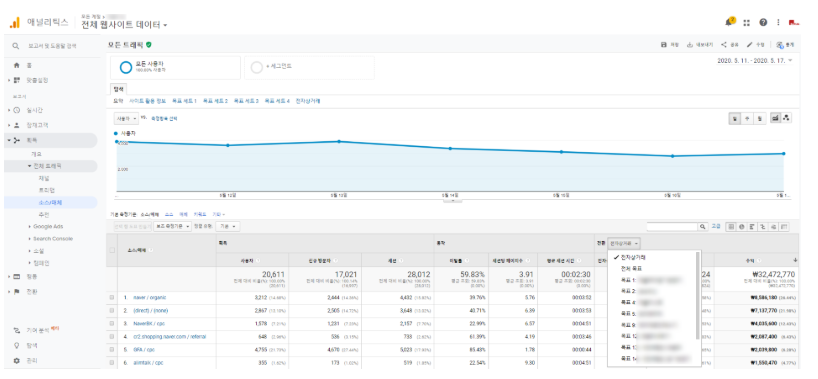Viewport: 818px width, 379px height.
Task: Click the 실시간 realtime clock icon
Action: click(x=17, y=110)
